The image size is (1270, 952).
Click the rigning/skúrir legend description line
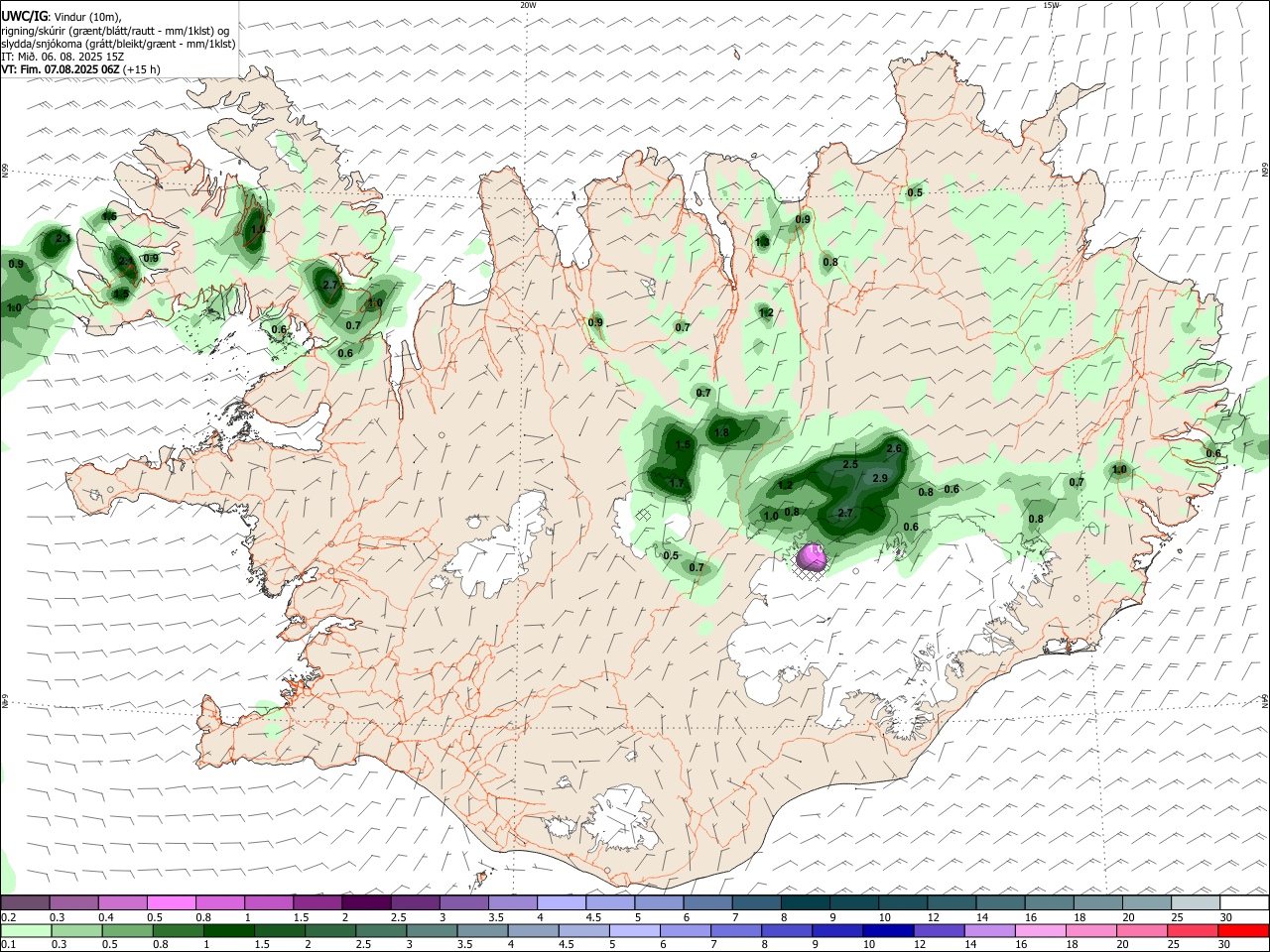(115, 30)
